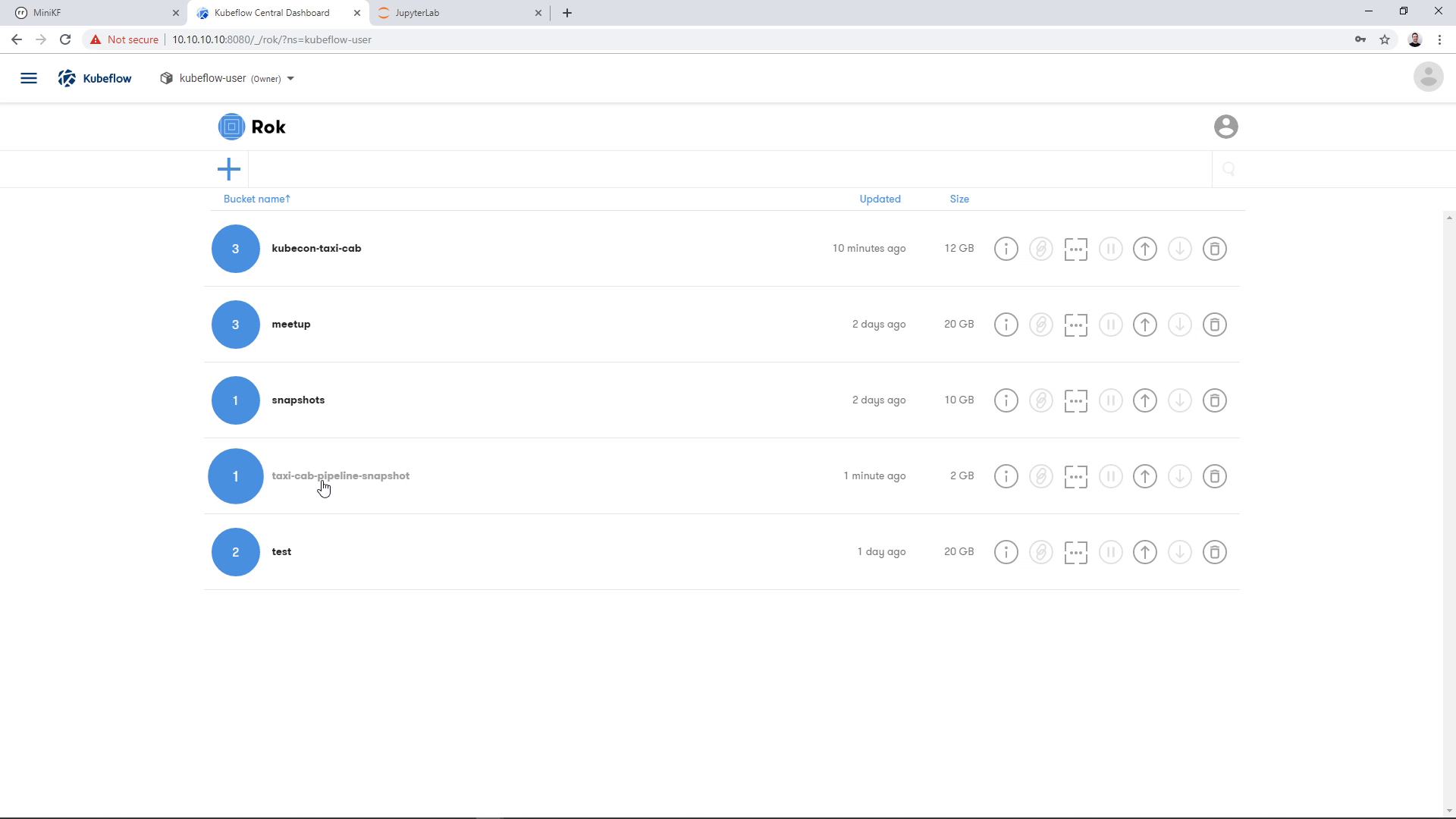The height and width of the screenshot is (819, 1456).
Task: Click the snapshot-group icon for taxi-cab-pipeline-snapshot
Action: click(1075, 476)
